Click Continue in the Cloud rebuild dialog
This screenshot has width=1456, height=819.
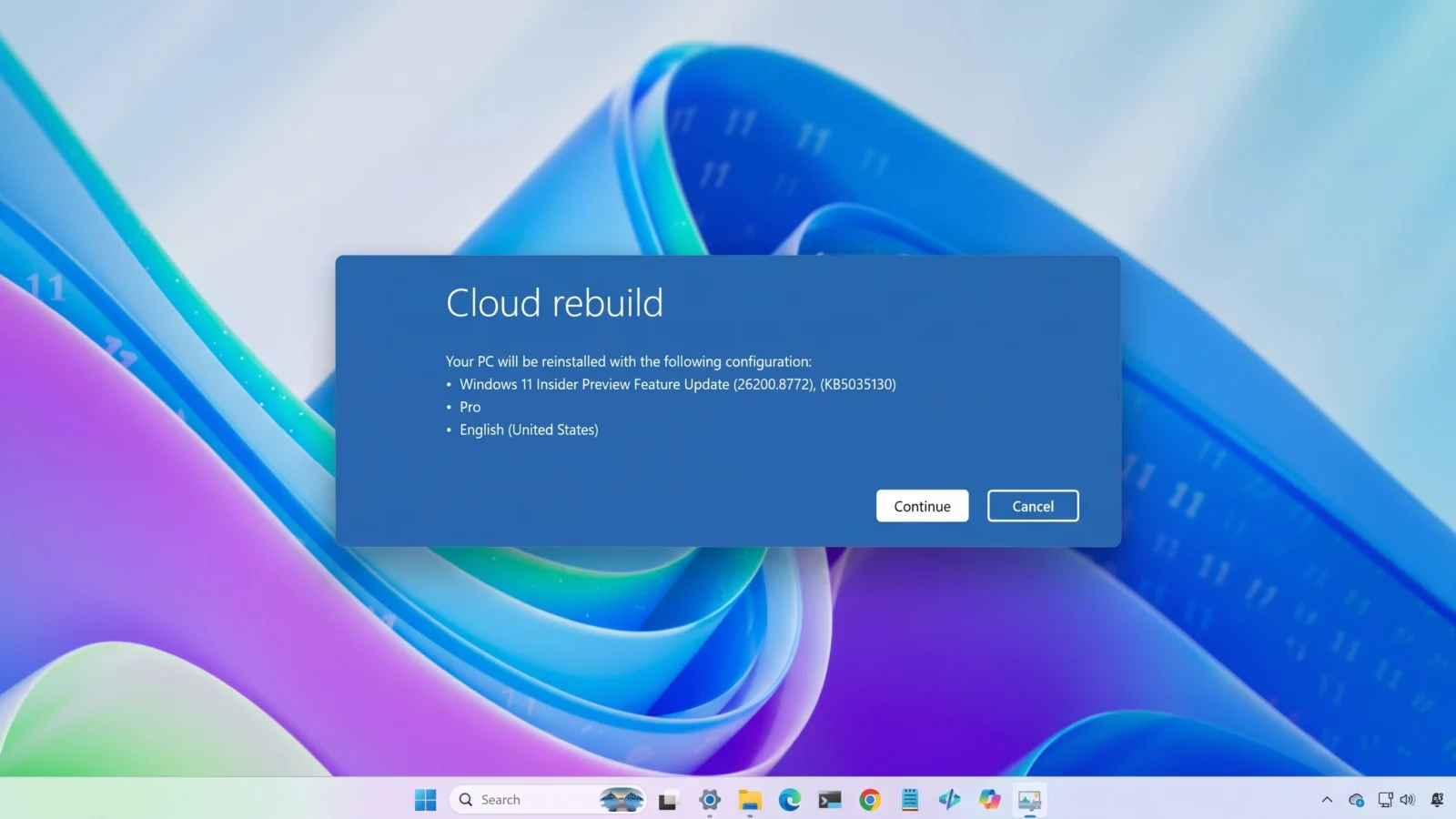tap(922, 506)
